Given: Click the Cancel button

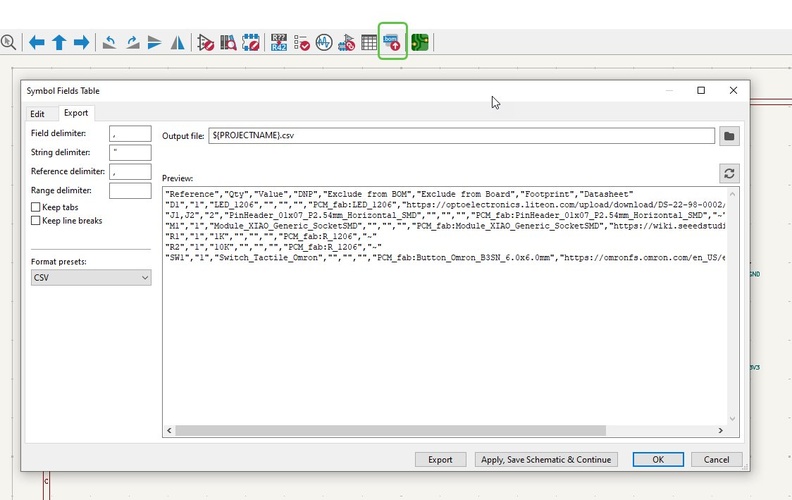Looking at the screenshot, I should coord(716,460).
